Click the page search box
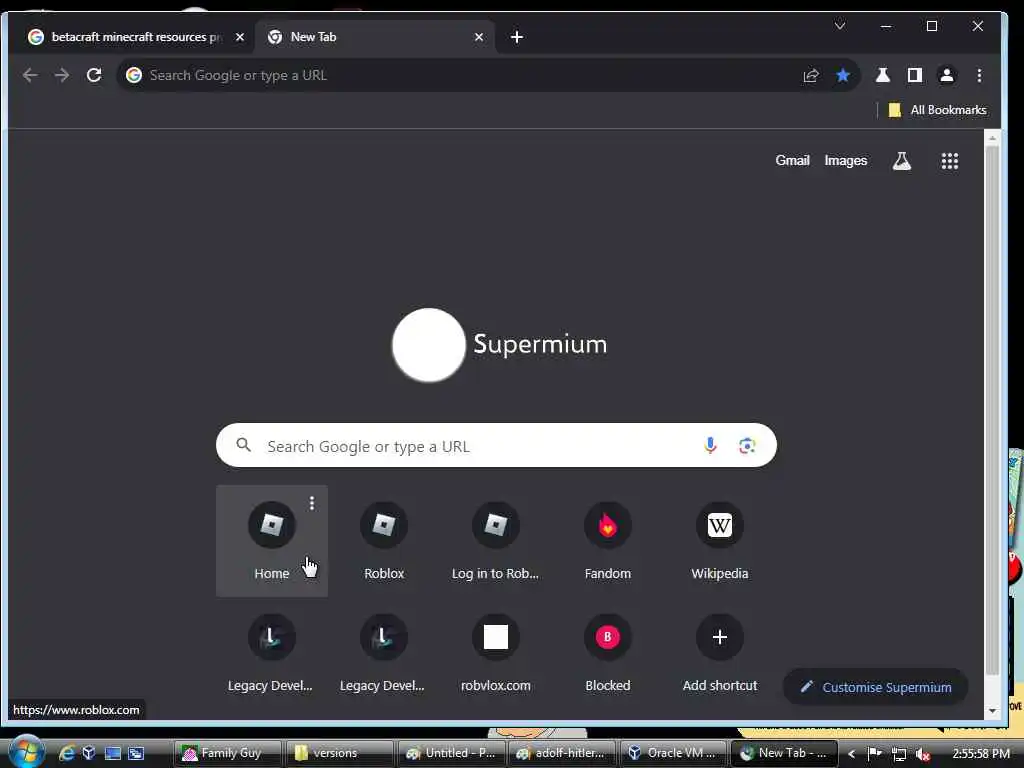Screen dimensions: 1024x768 (496, 445)
